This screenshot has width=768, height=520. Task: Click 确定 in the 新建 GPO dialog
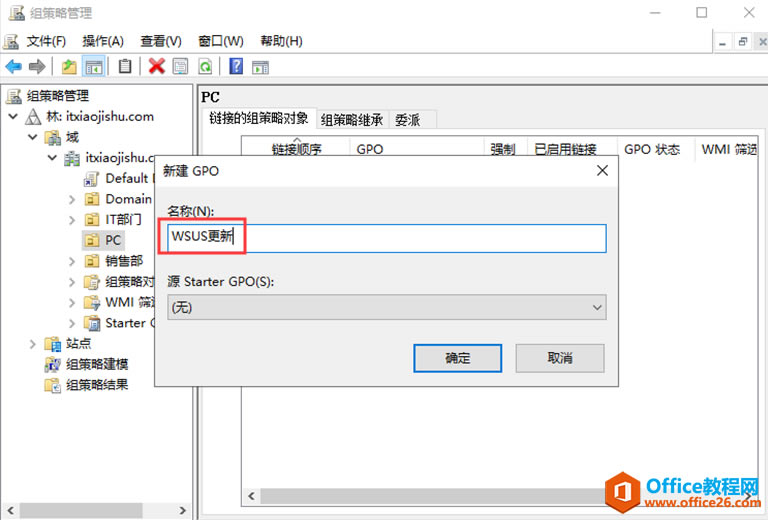point(457,358)
